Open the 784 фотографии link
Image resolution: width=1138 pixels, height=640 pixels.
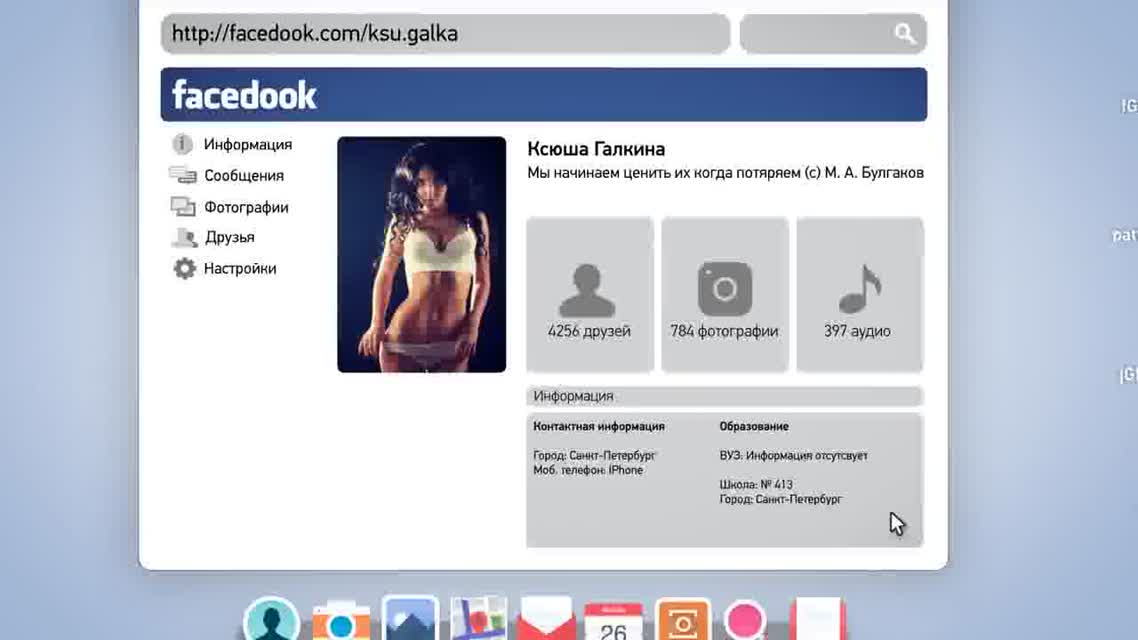pyautogui.click(x=724, y=332)
